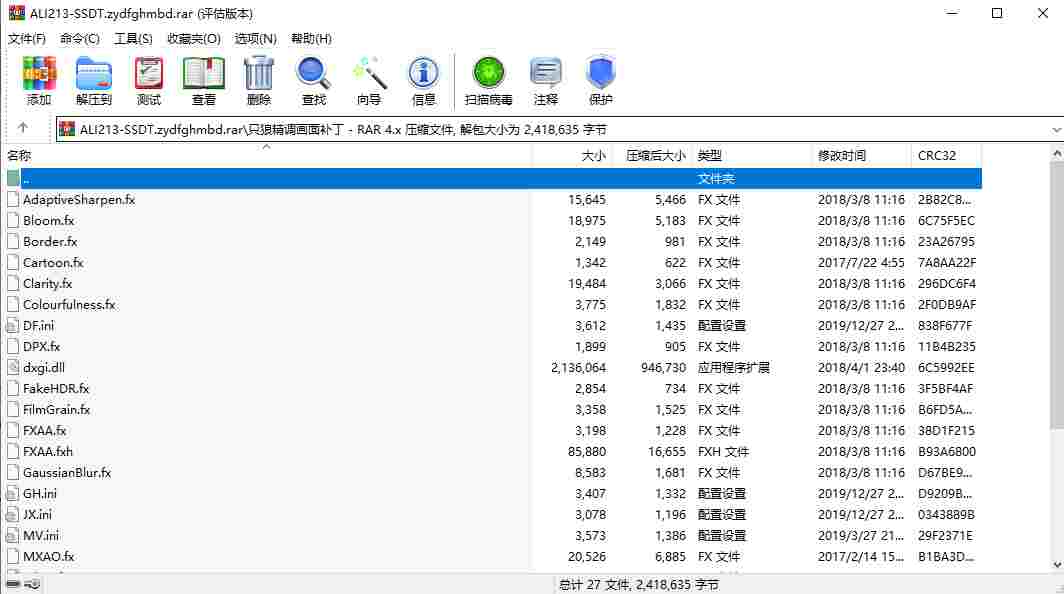The width and height of the screenshot is (1064, 594).
Task: Select DPX.fx file
Action: tap(41, 346)
